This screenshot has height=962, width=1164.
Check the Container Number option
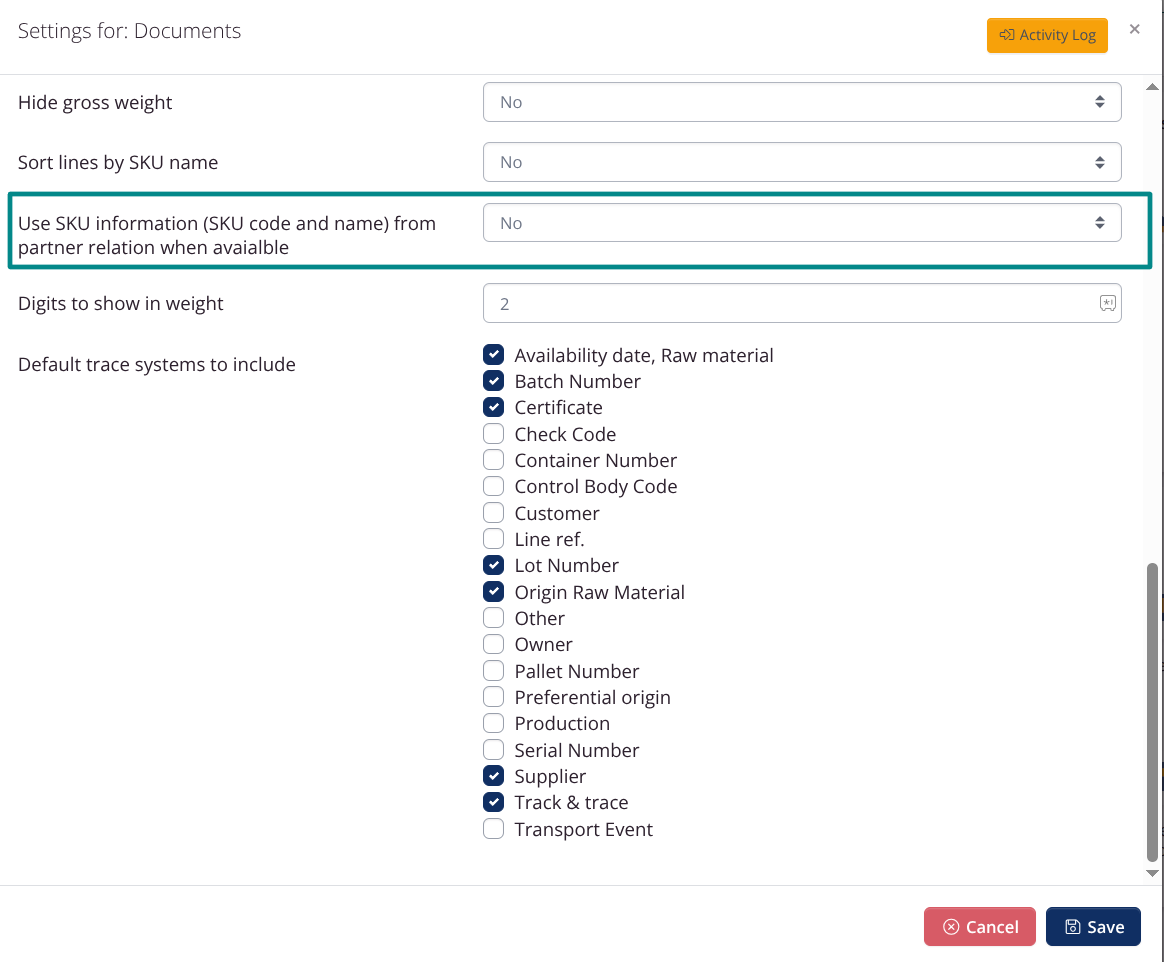click(493, 459)
